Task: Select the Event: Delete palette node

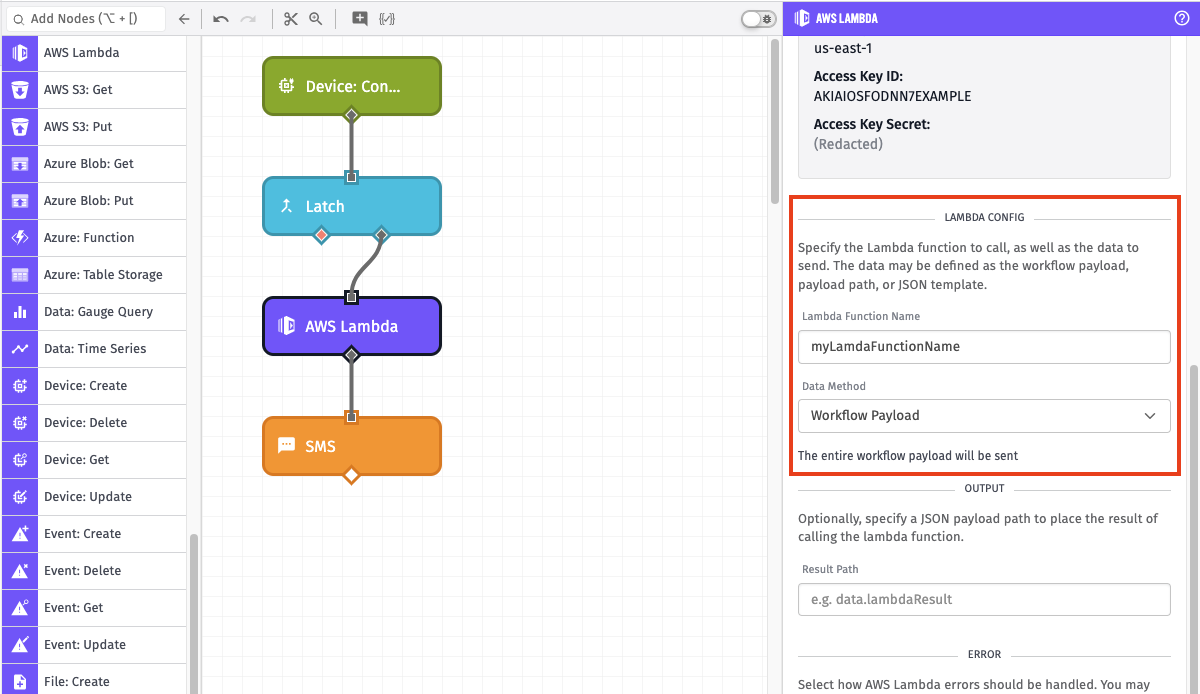Action: 94,570
